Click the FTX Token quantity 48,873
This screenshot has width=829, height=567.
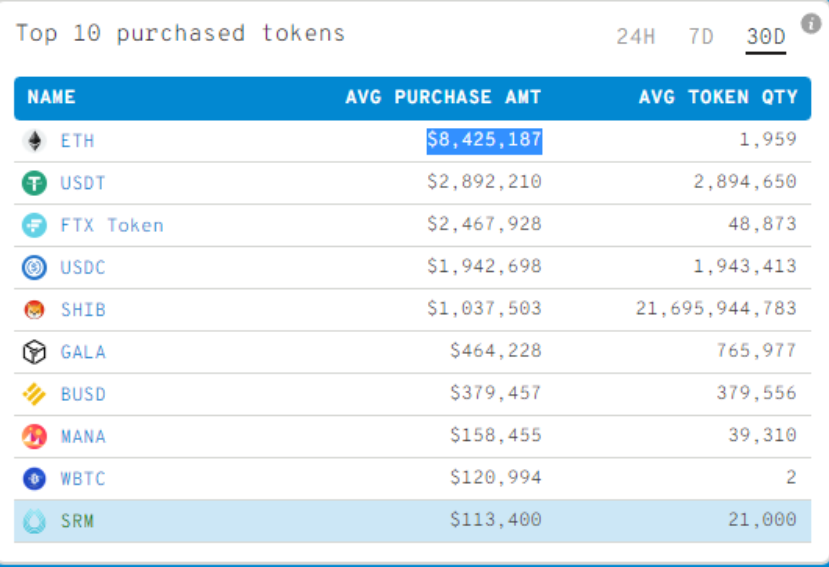762,224
